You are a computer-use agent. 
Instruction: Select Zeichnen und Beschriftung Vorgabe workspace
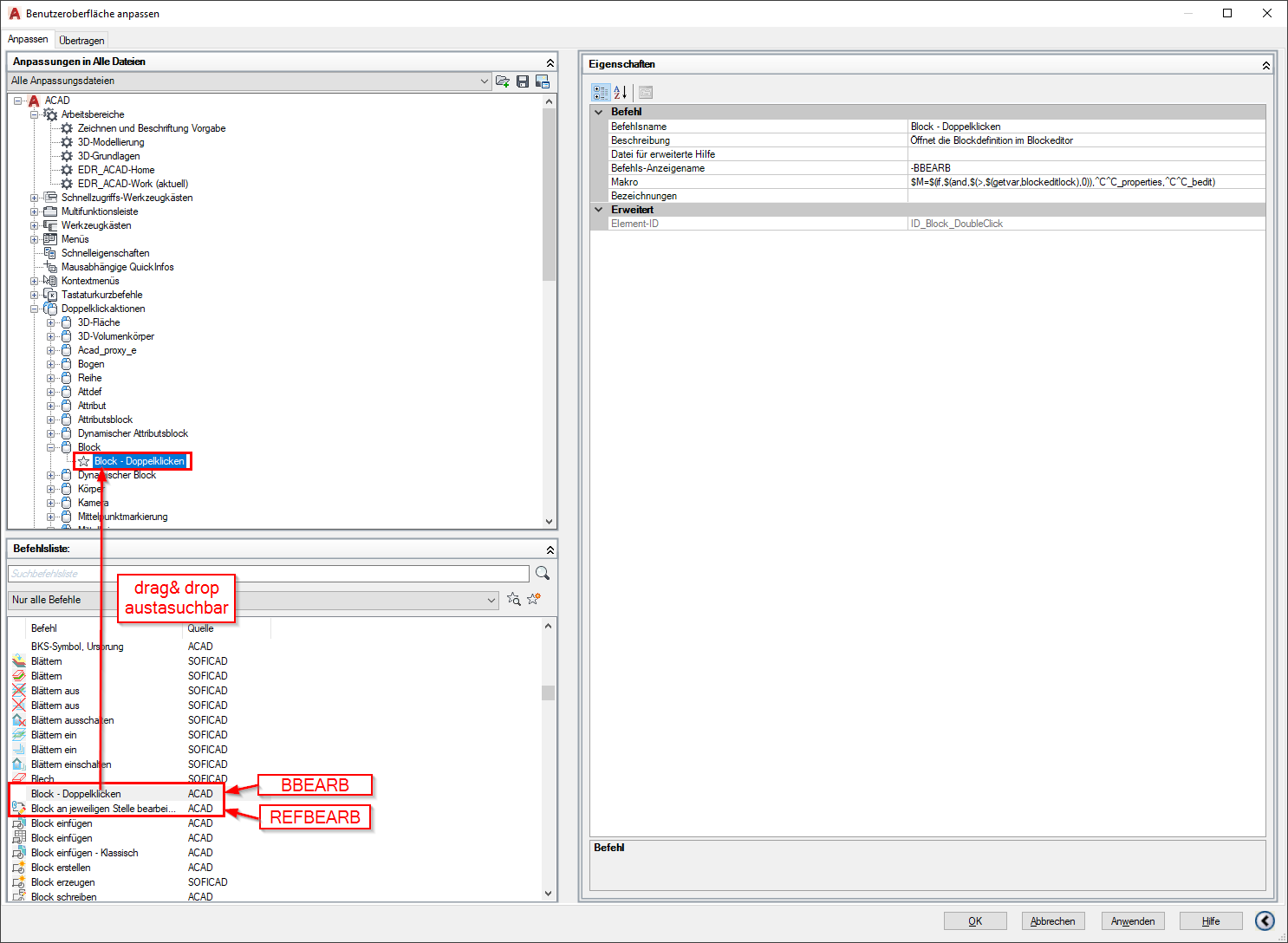coord(152,128)
